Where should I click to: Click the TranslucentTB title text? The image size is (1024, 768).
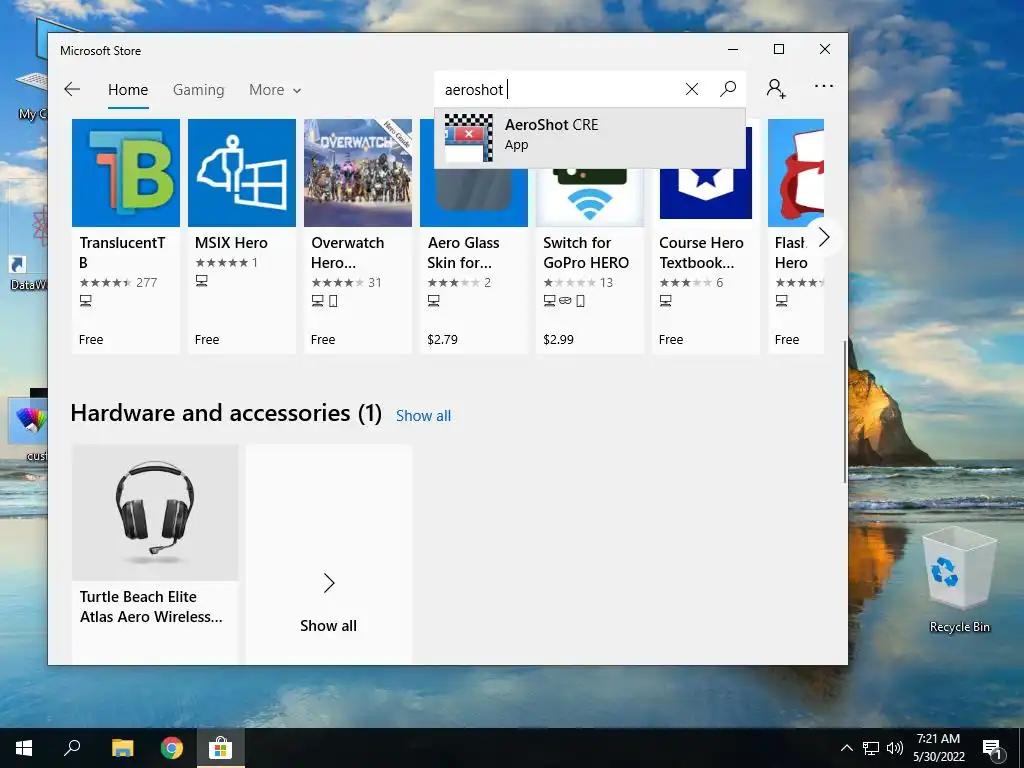pos(122,253)
